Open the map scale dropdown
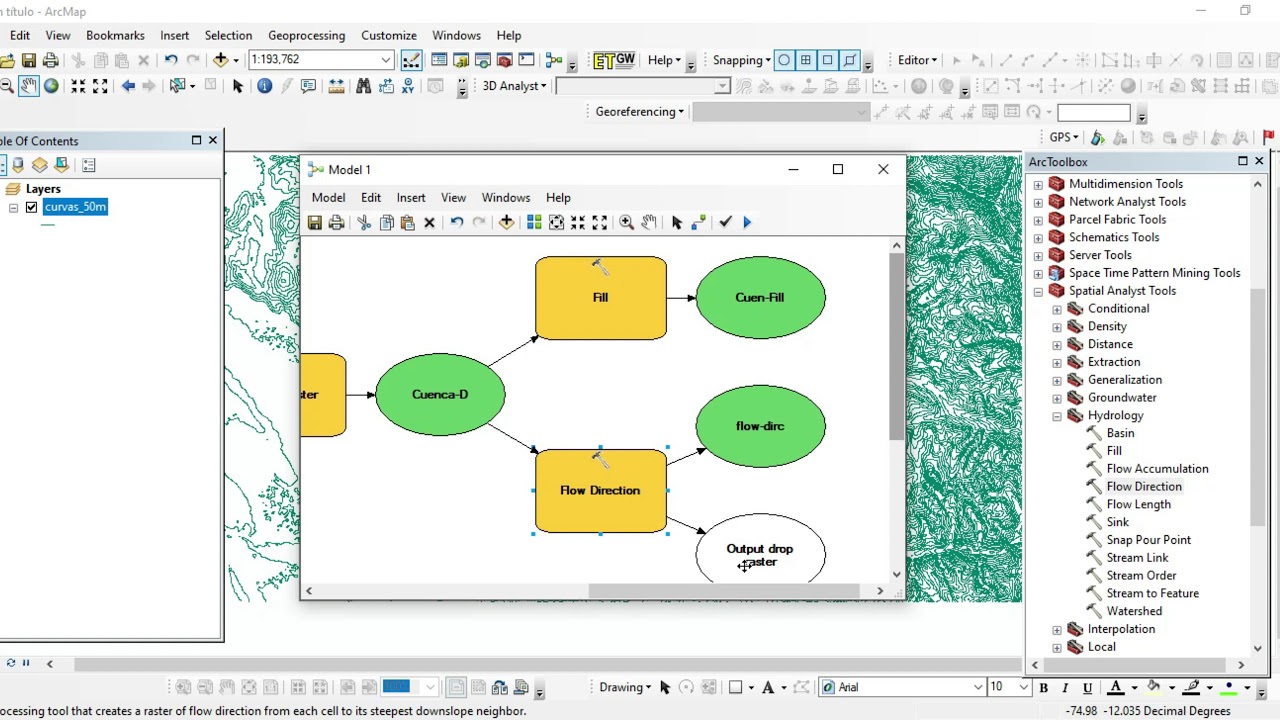Viewport: 1280px width, 720px height. tap(385, 60)
